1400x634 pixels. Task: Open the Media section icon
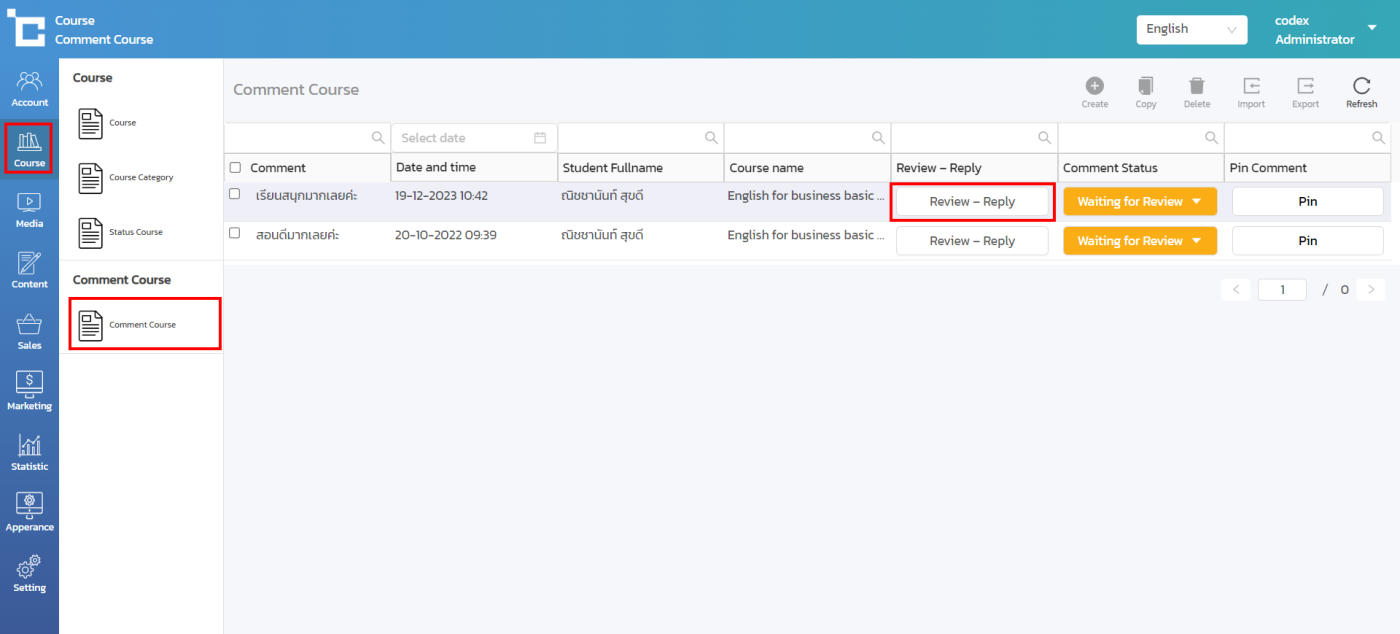(29, 209)
